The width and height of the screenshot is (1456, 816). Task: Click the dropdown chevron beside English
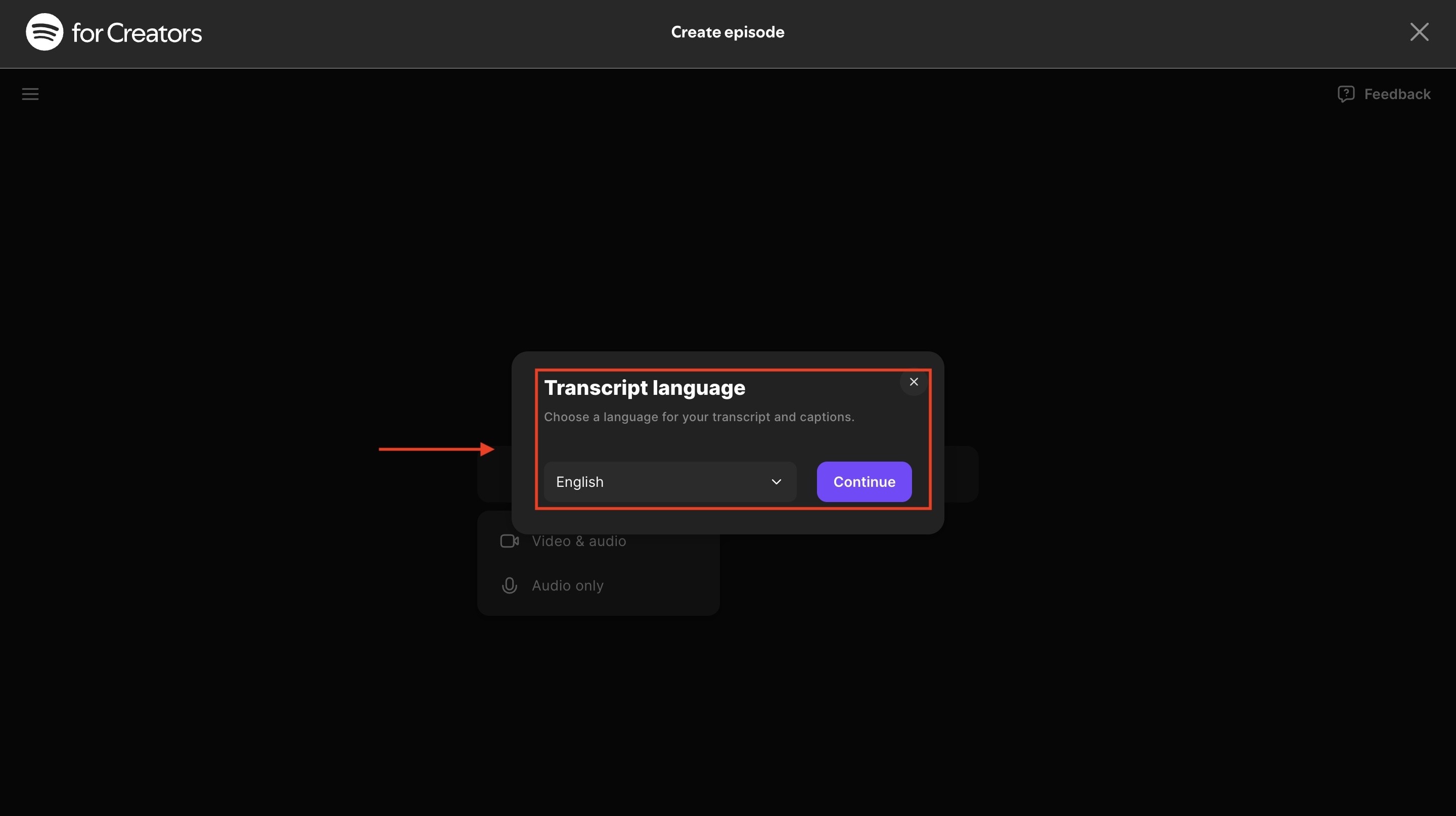777,482
